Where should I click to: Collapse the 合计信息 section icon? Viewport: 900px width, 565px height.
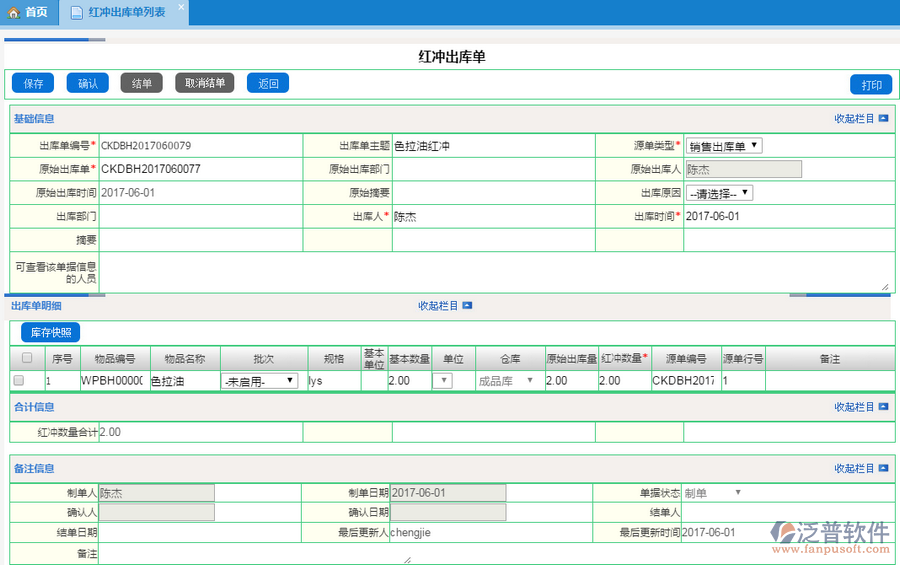[x=883, y=407]
